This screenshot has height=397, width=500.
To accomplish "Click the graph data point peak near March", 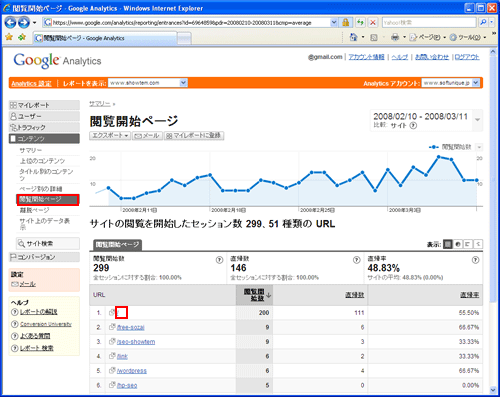I will (439, 157).
